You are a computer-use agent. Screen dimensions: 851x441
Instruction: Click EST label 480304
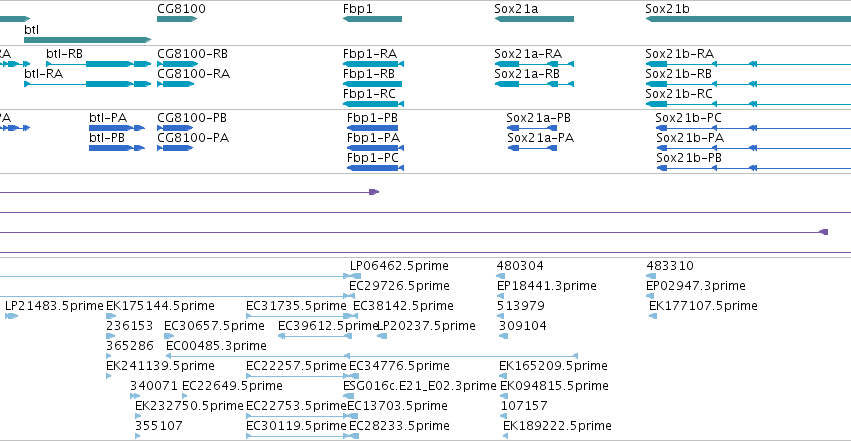pyautogui.click(x=520, y=266)
